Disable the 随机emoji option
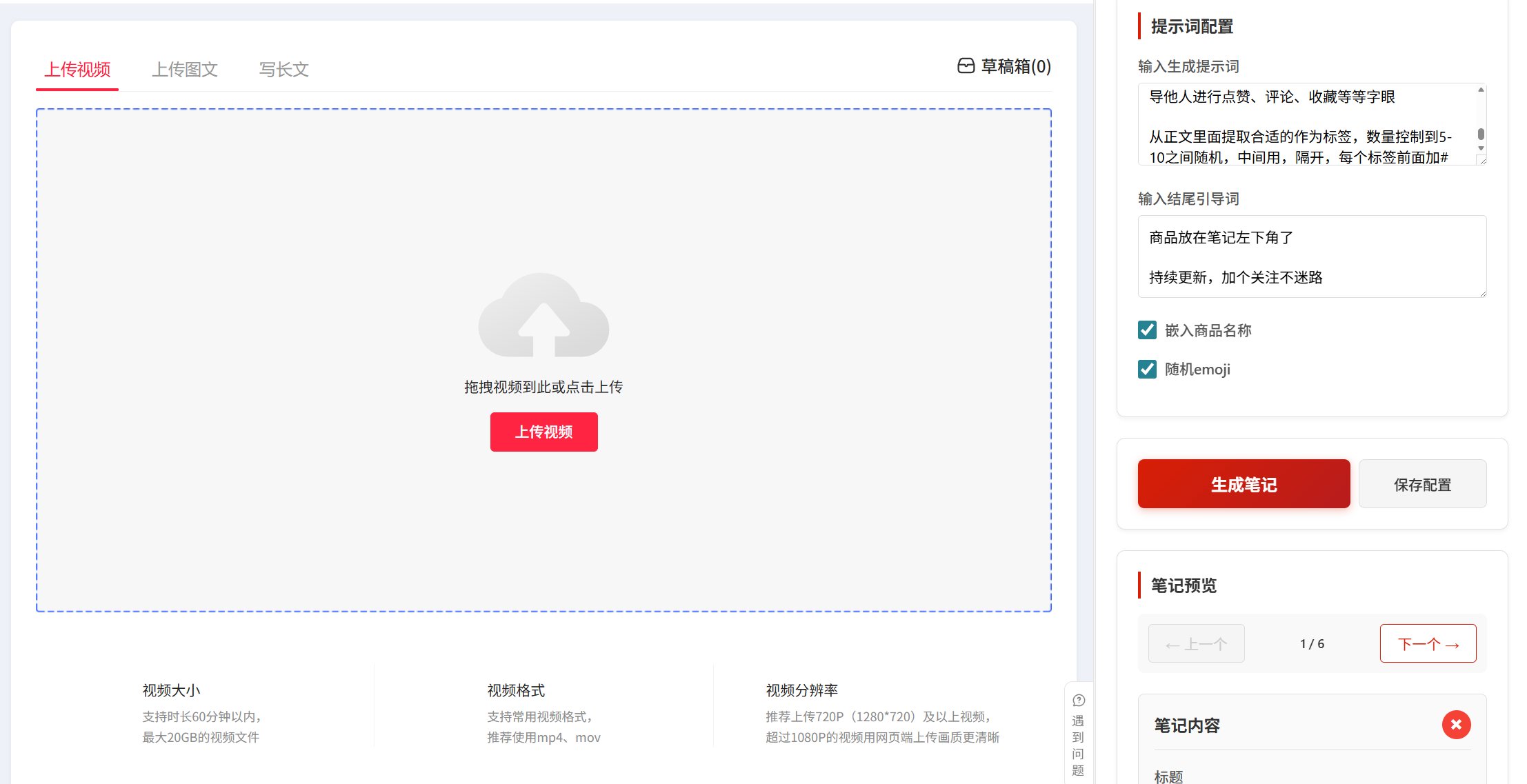 [1146, 369]
